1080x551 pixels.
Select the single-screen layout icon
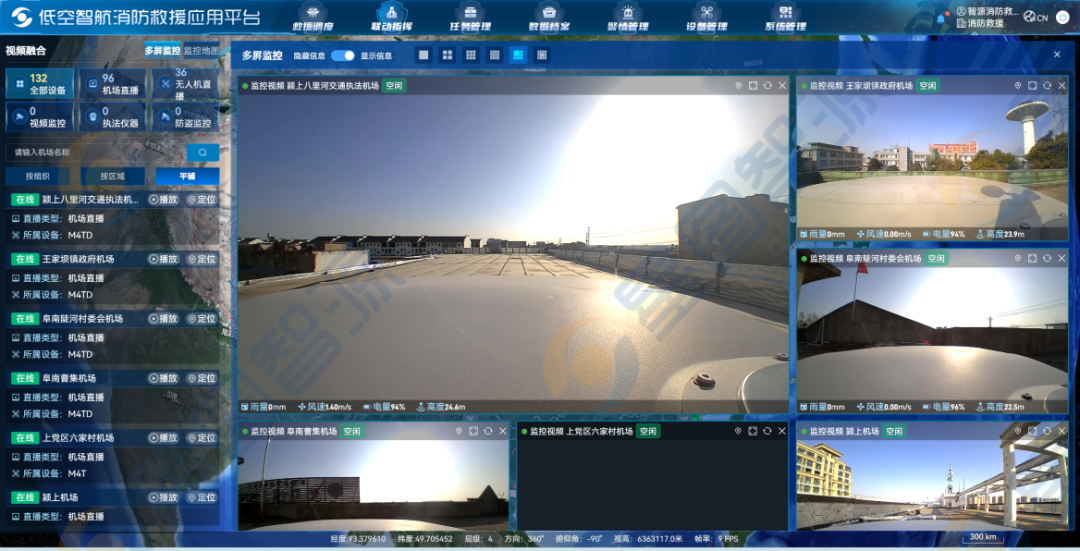pos(423,55)
